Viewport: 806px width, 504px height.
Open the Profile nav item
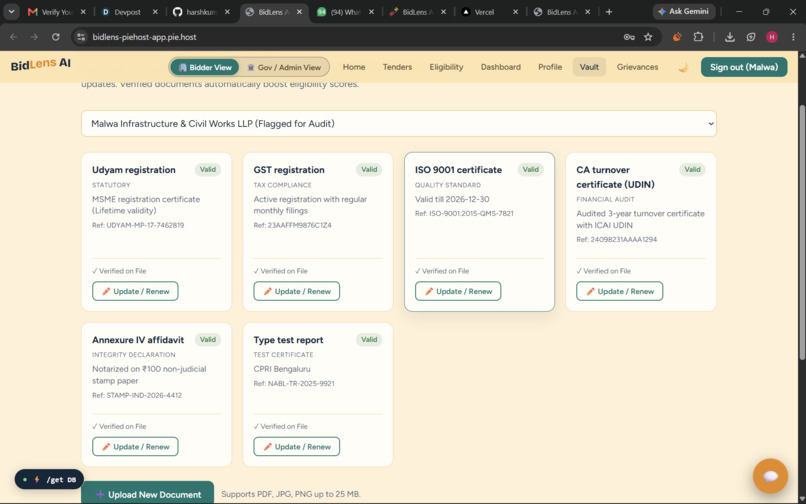pos(550,67)
